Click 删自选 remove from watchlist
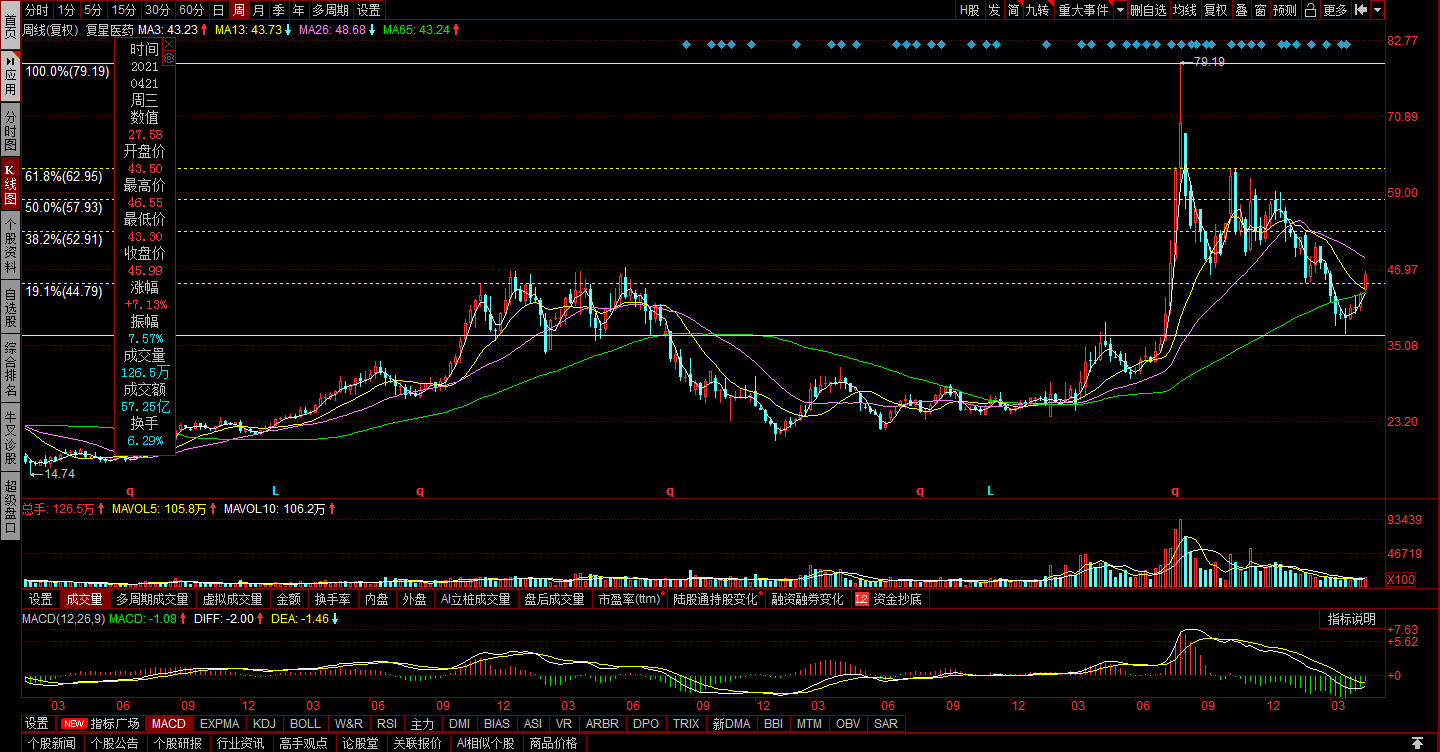 tap(1149, 10)
